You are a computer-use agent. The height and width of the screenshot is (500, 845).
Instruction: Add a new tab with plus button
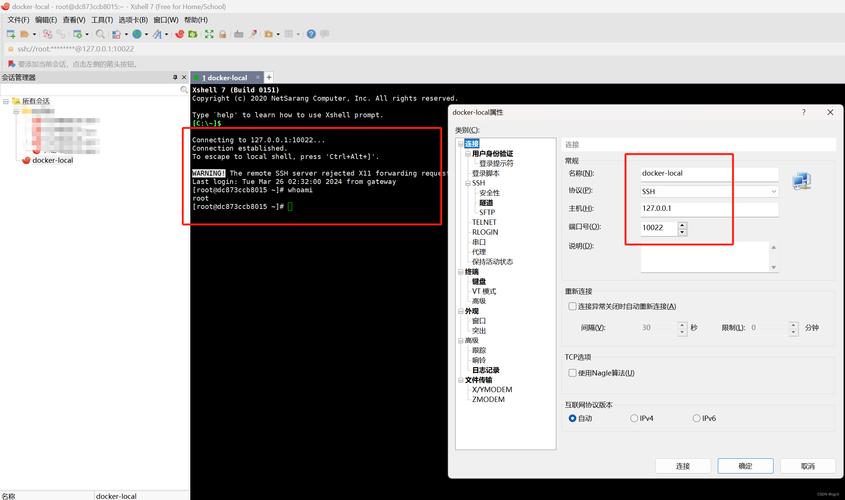pos(269,77)
